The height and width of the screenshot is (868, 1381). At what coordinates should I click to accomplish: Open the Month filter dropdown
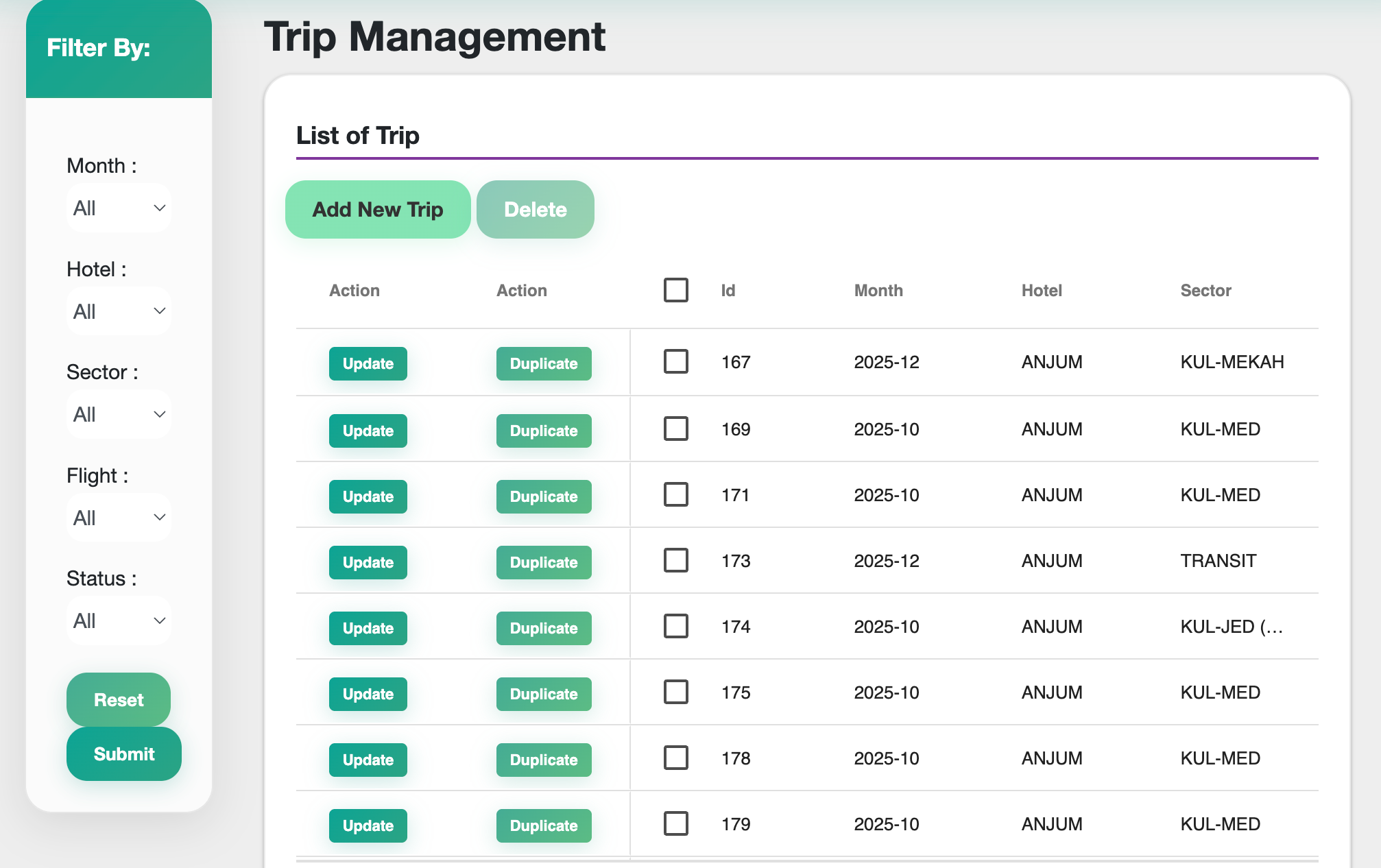click(x=119, y=208)
